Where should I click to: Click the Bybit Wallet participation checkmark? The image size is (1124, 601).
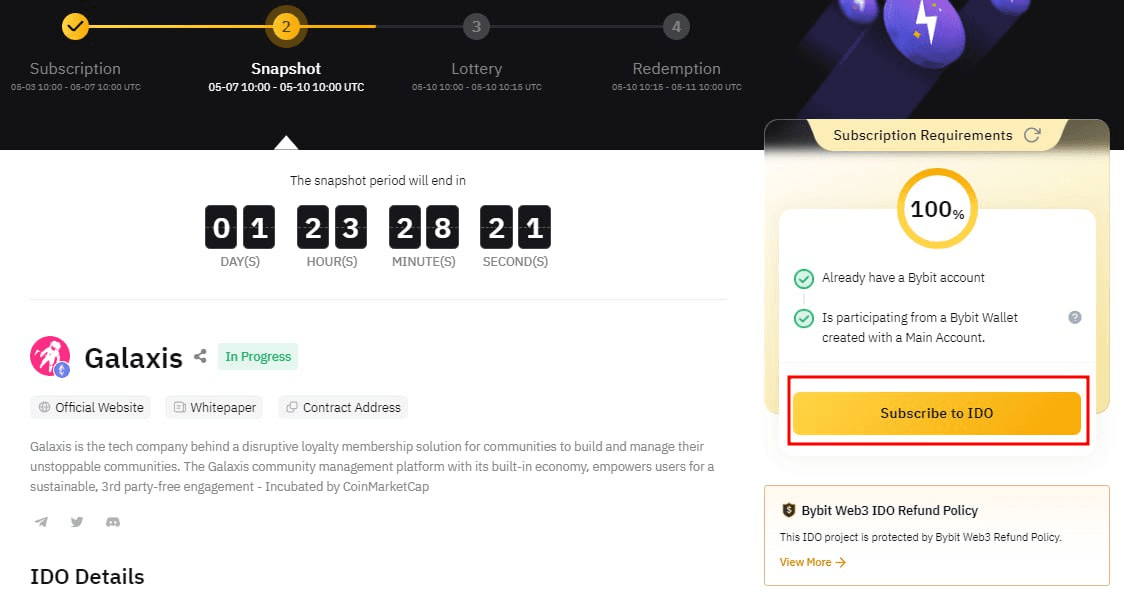pyautogui.click(x=803, y=318)
